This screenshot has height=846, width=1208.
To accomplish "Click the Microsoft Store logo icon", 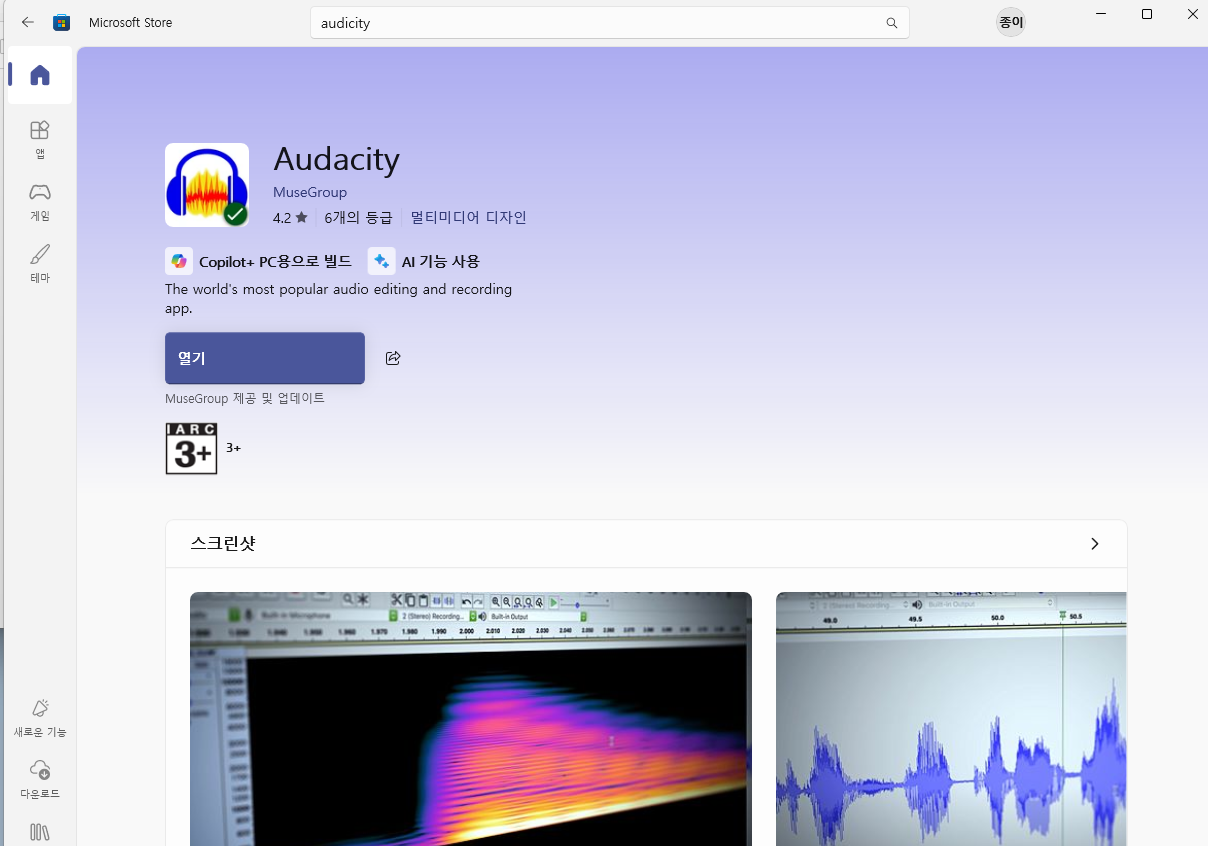I will [x=62, y=22].
